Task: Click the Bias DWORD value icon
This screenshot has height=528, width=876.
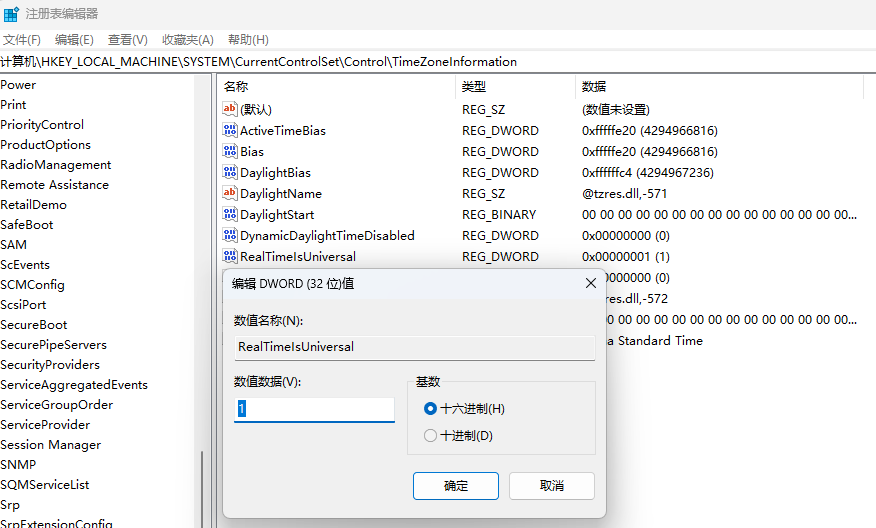Action: (x=230, y=151)
